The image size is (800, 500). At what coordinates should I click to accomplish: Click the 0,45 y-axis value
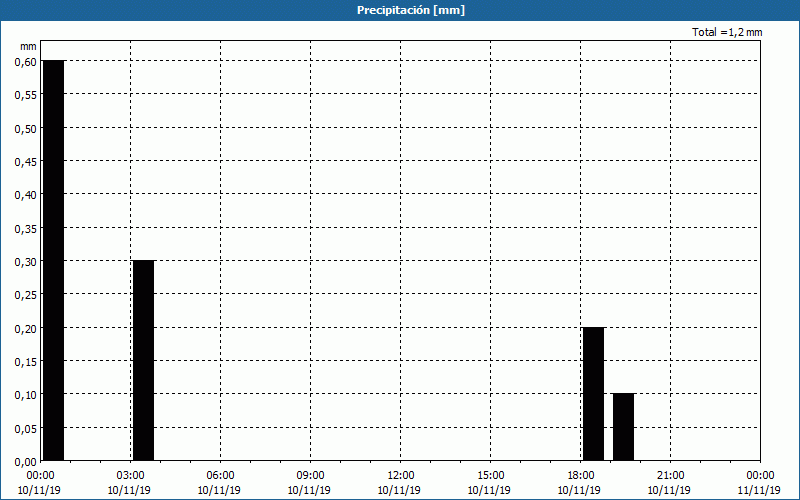tap(26, 162)
